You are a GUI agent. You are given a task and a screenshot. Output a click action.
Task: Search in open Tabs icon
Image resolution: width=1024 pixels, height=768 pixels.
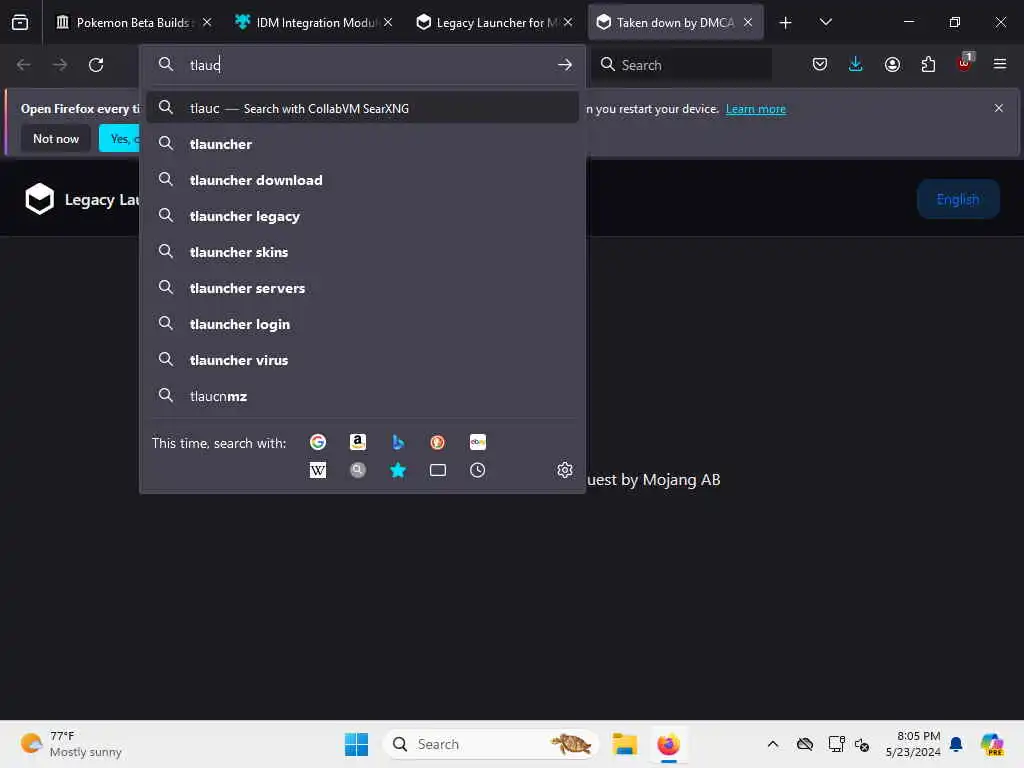pos(438,470)
